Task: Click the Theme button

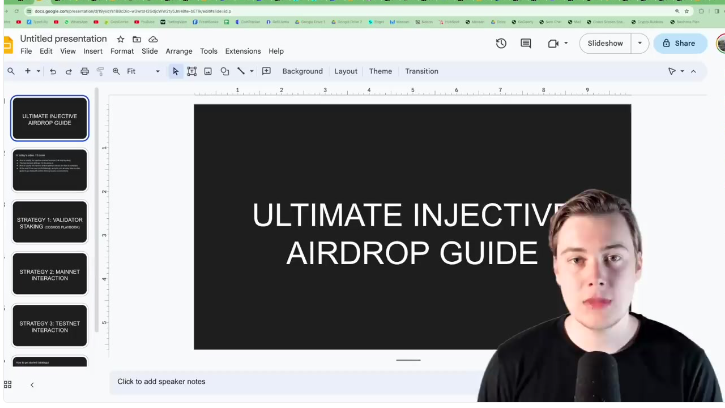Action: 381,71
